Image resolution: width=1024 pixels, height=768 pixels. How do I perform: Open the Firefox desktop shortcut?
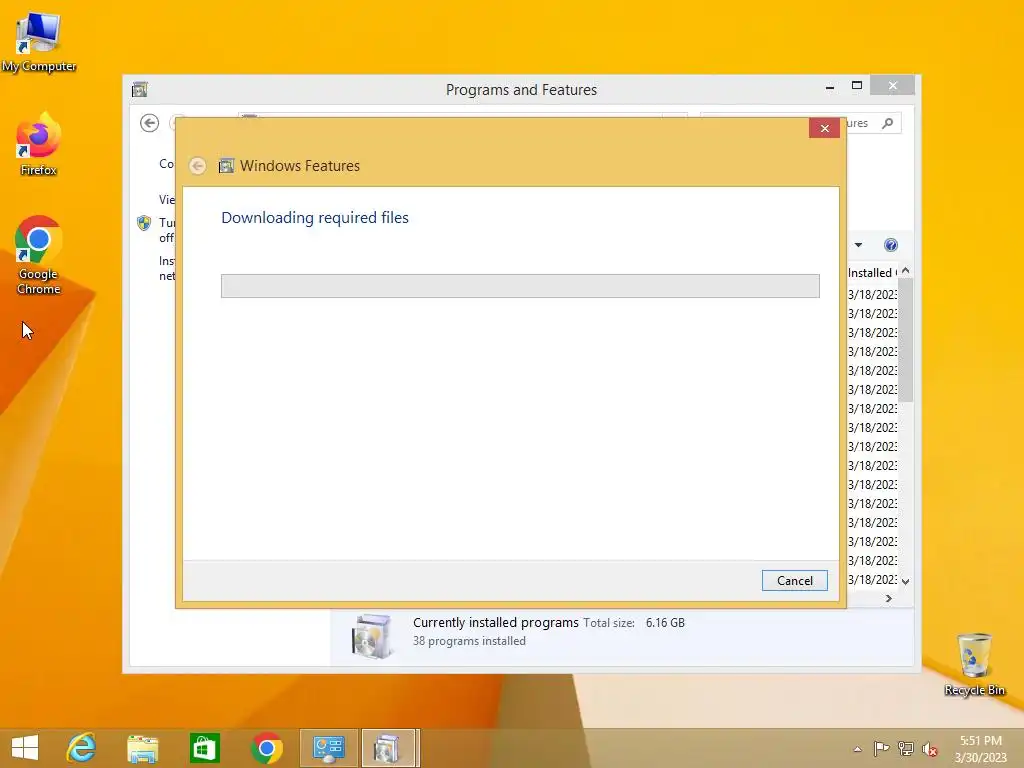[39, 145]
